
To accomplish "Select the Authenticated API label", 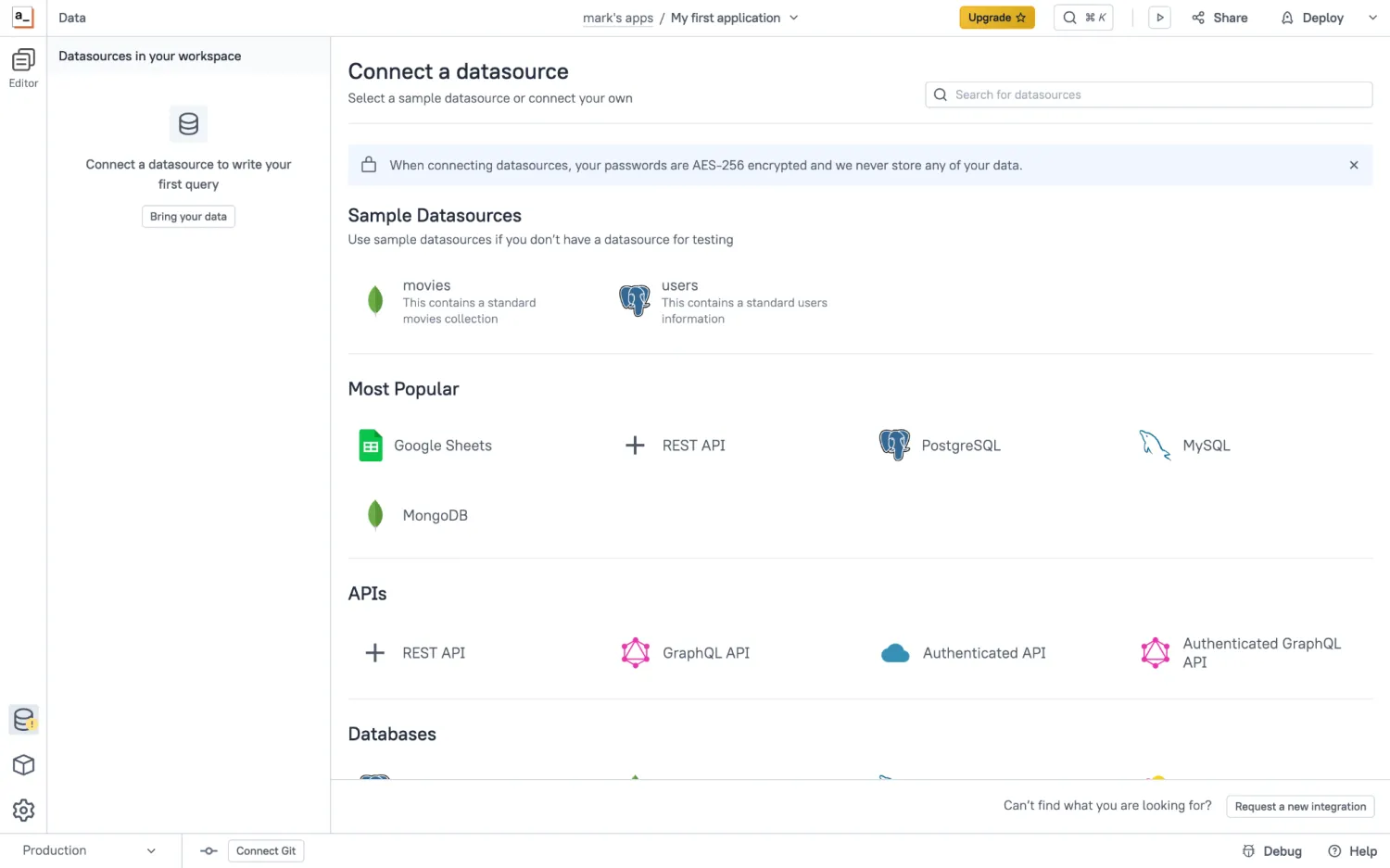I will coord(984,653).
